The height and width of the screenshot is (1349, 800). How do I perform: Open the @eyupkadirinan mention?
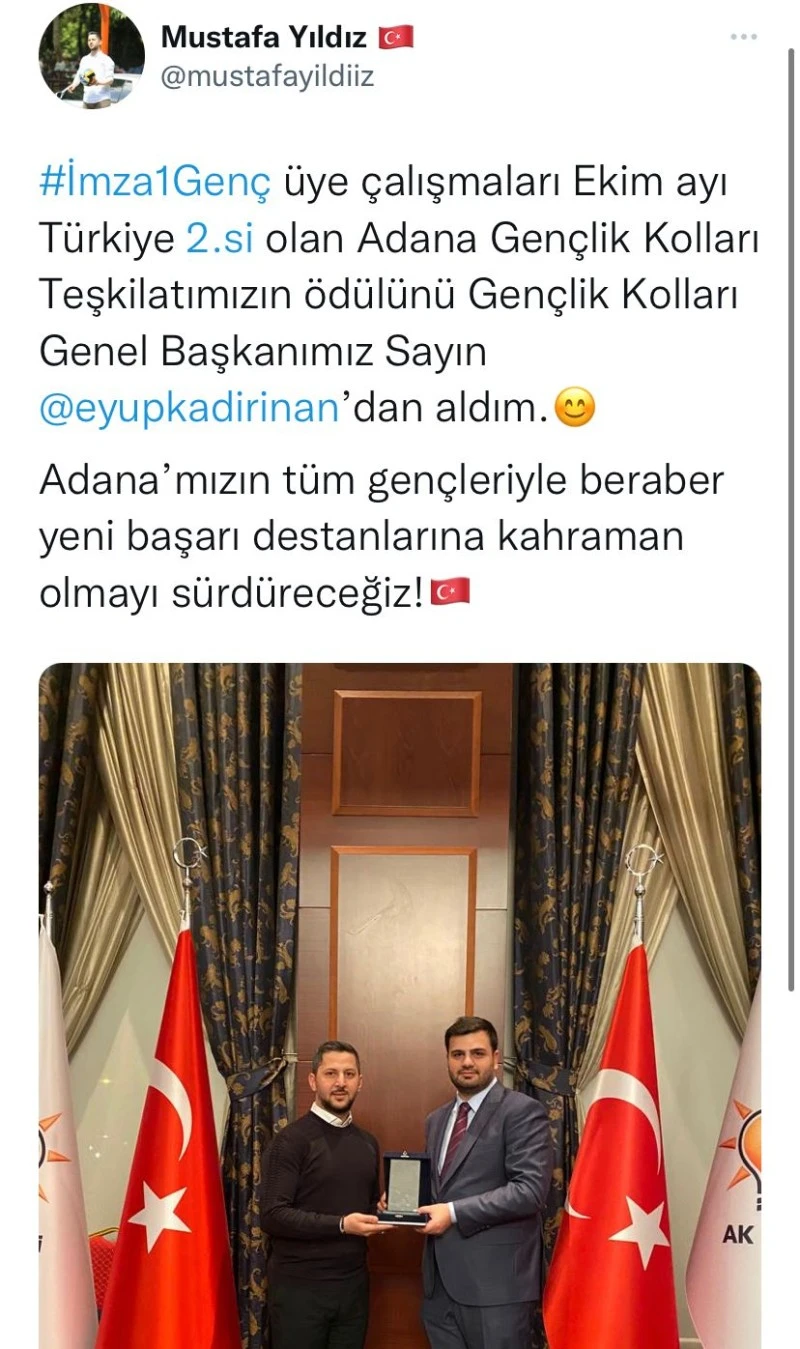click(x=190, y=411)
